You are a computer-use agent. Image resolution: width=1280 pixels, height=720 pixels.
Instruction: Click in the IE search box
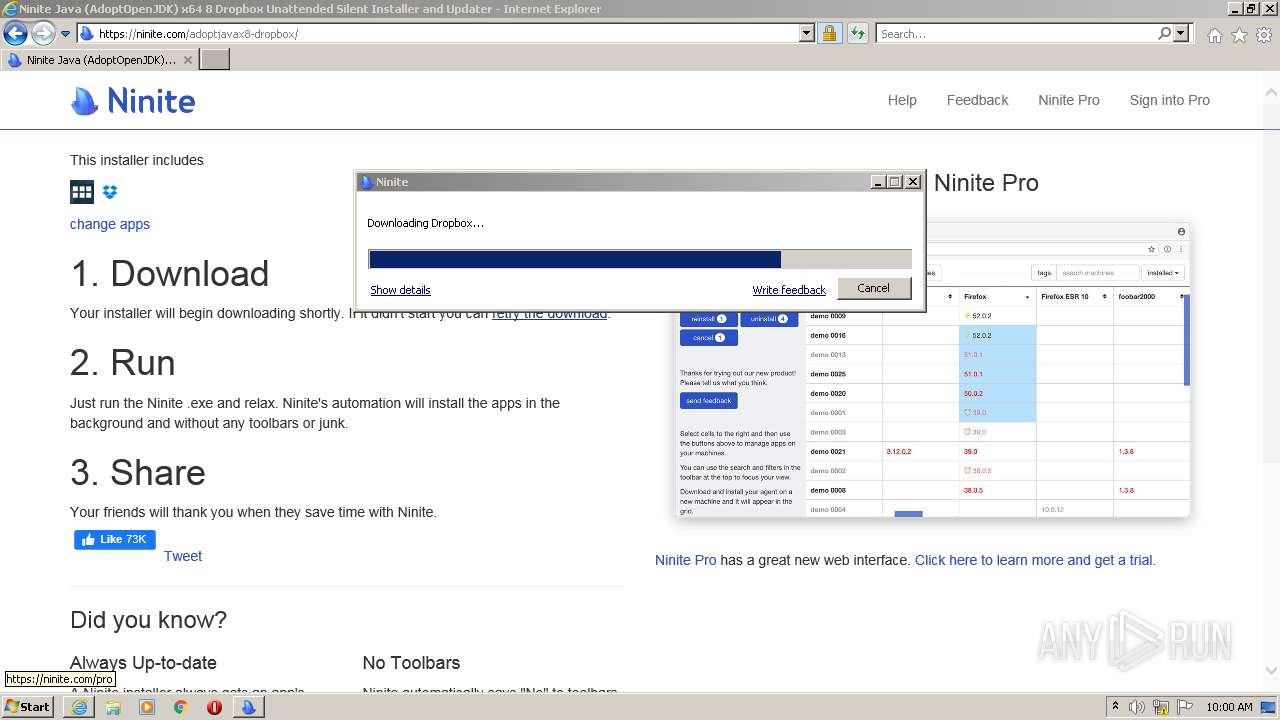click(x=1016, y=33)
